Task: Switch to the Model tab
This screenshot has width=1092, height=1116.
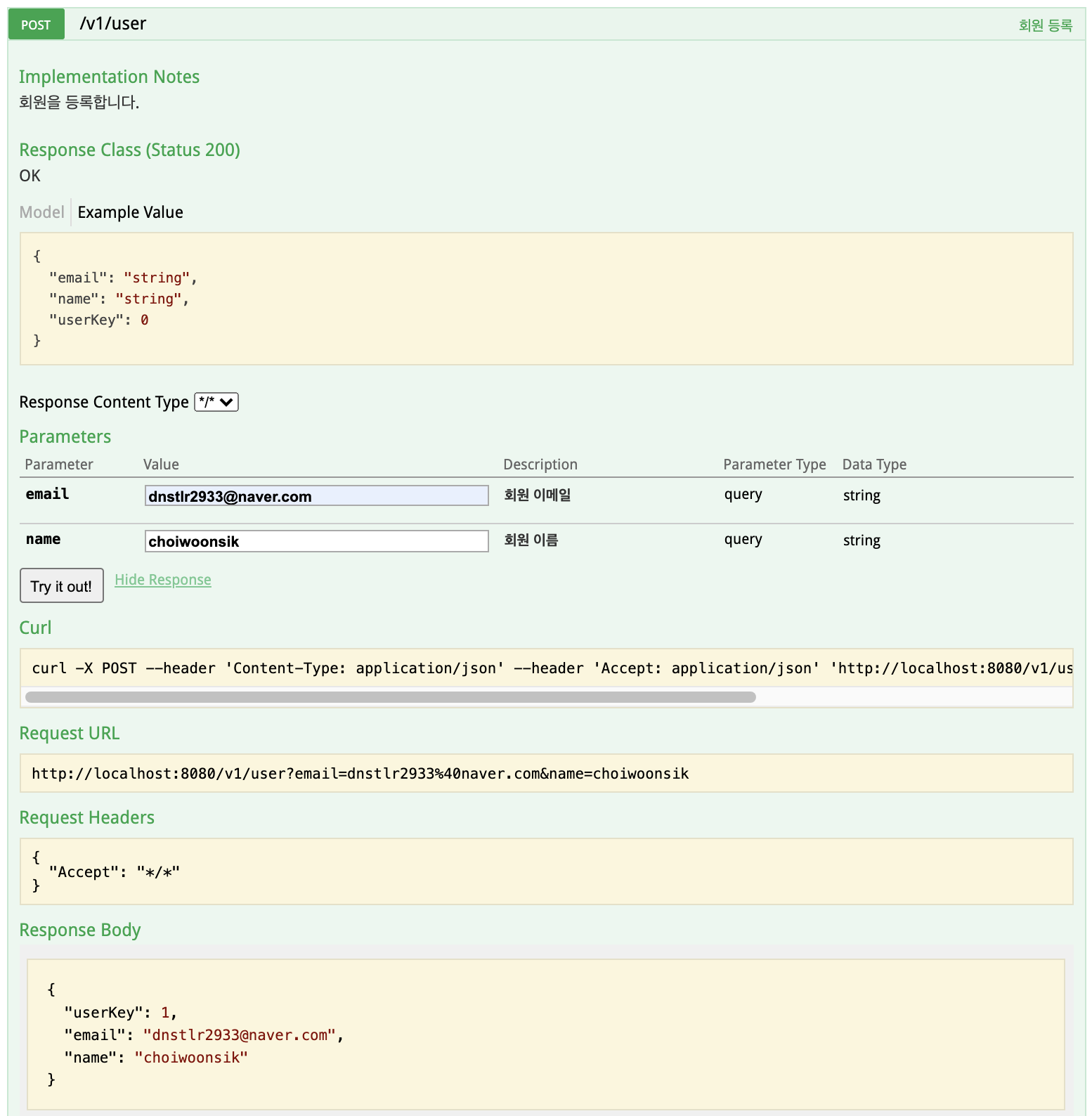Action: tap(41, 212)
